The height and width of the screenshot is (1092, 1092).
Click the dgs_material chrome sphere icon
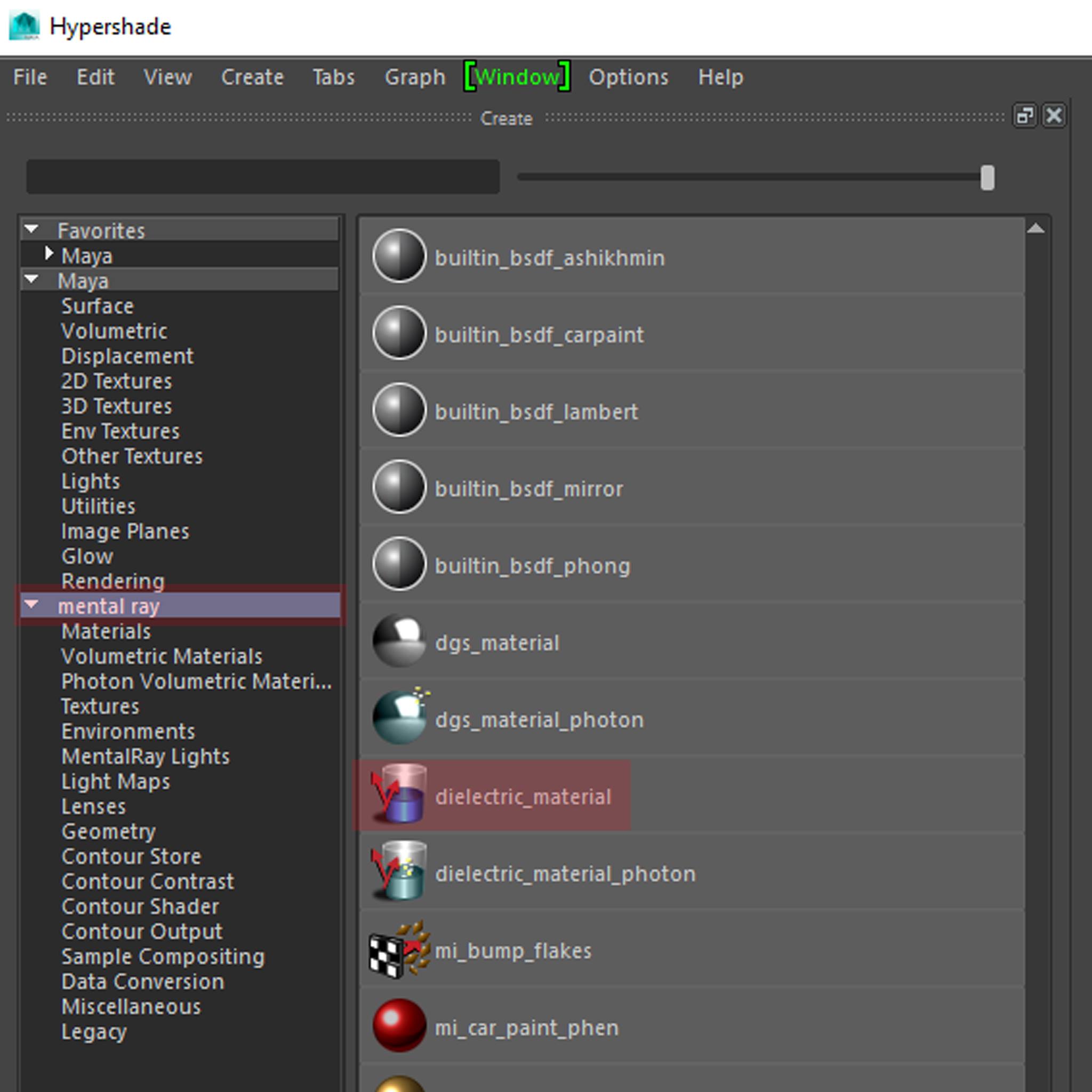(x=399, y=641)
